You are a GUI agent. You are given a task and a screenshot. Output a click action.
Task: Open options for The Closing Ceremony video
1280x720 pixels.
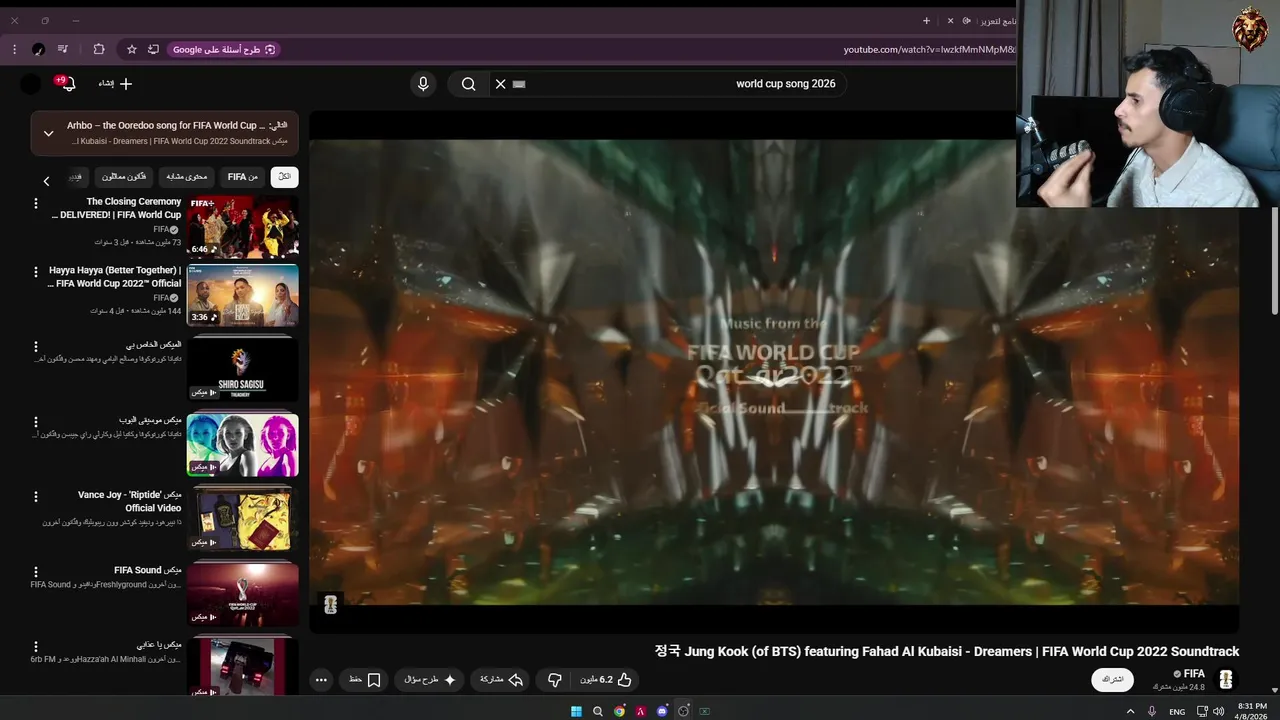pyautogui.click(x=36, y=203)
